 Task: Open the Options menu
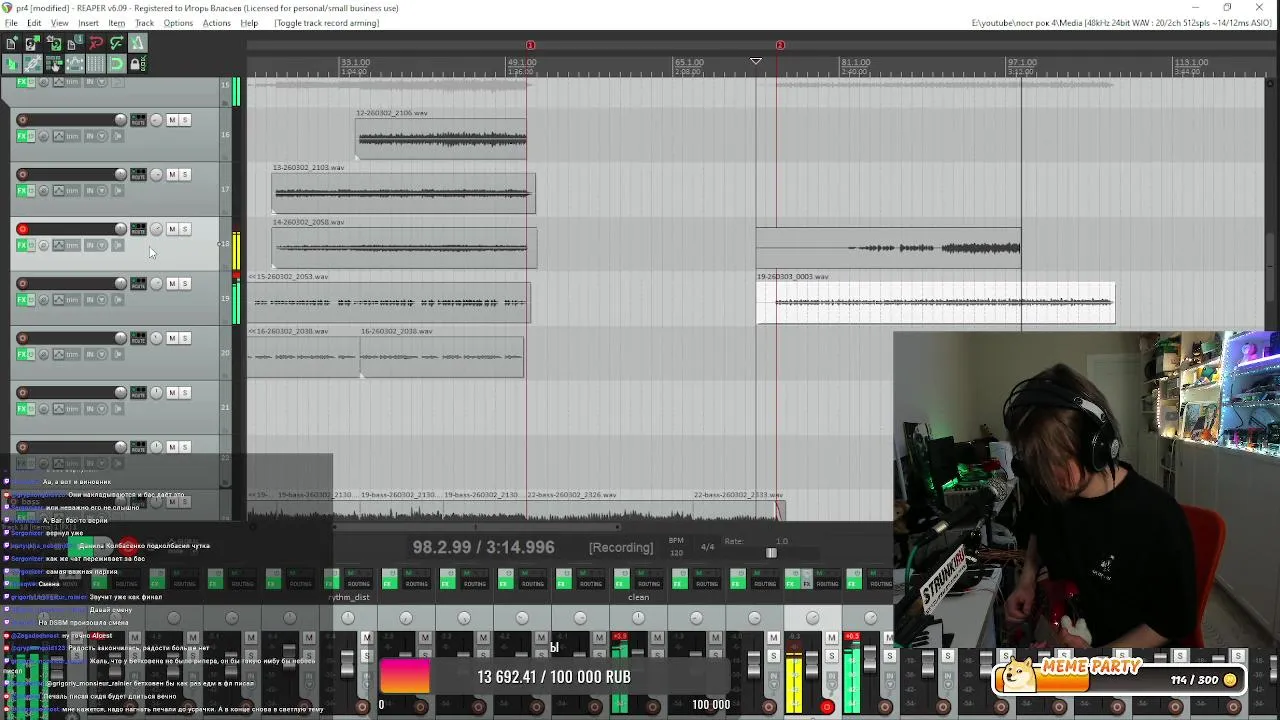pos(178,23)
